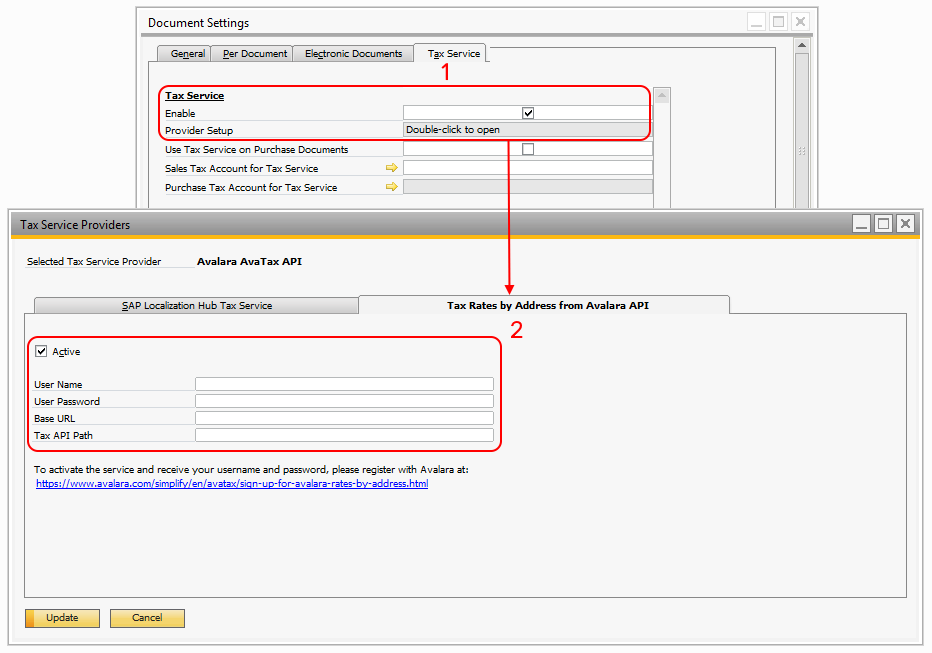The image size is (932, 653).
Task: Switch to SAP Localization Hub Tax Service tab
Action: [x=196, y=306]
